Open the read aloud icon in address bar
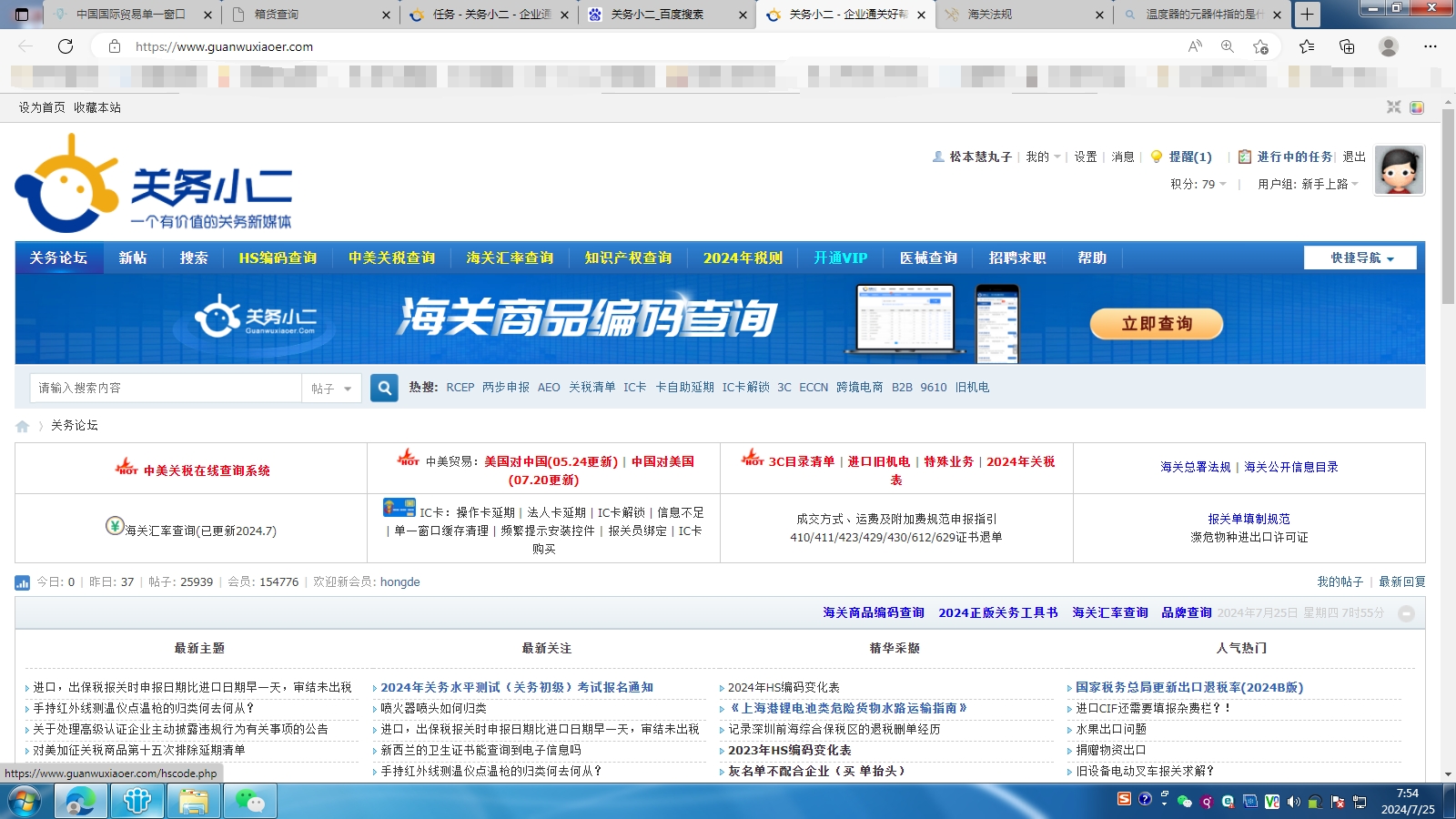This screenshot has height=819, width=1456. tap(1195, 46)
